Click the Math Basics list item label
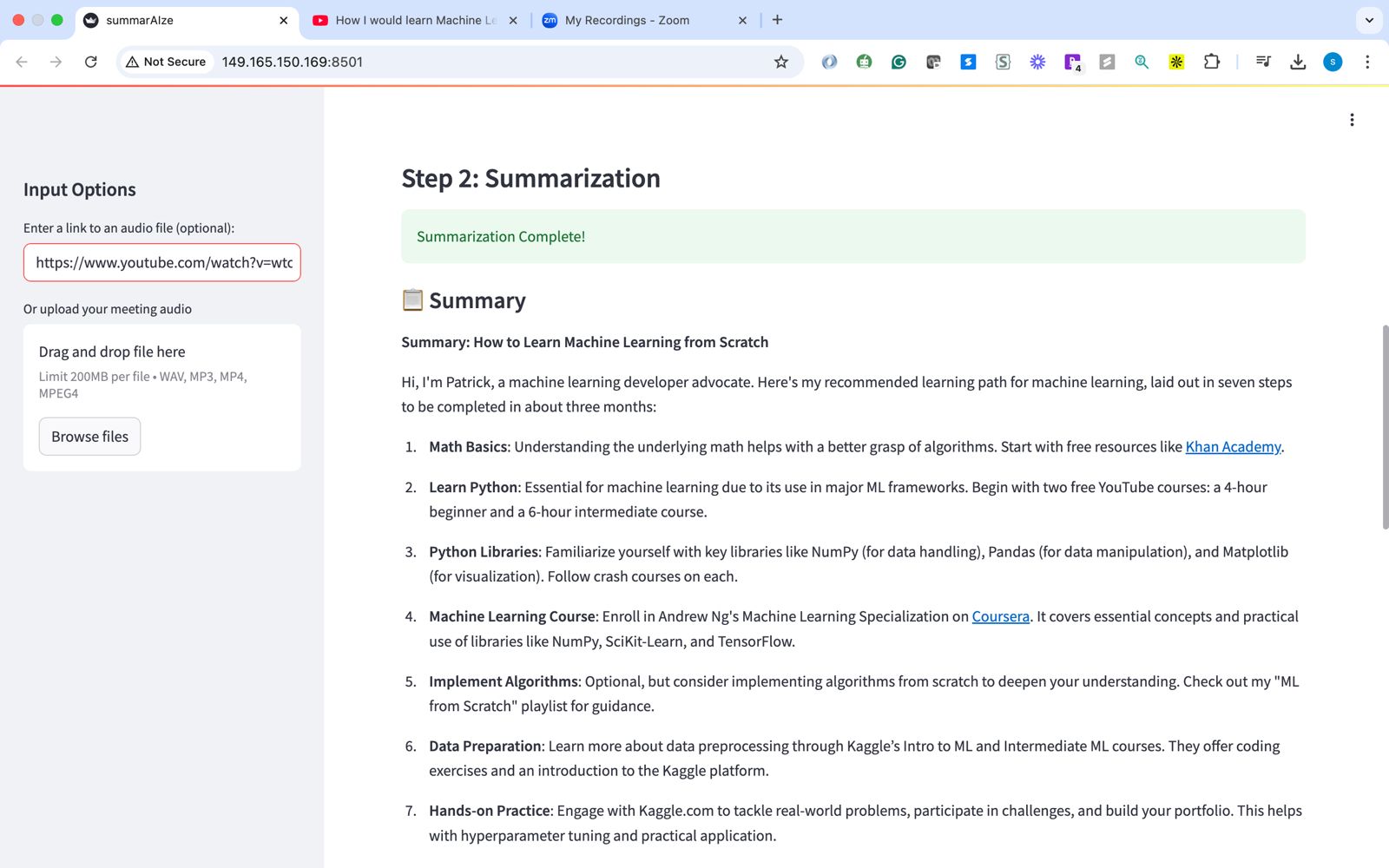 tap(468, 446)
